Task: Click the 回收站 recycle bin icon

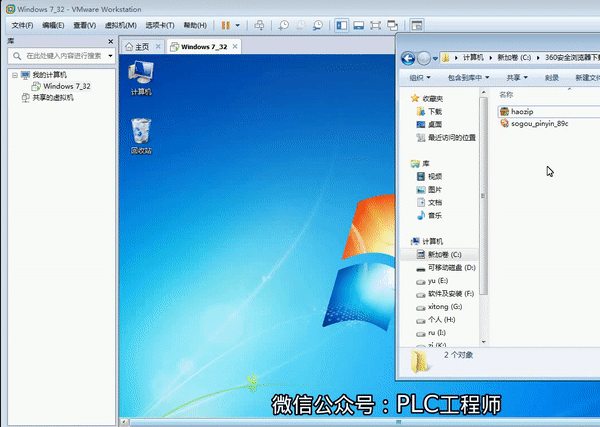Action: point(141,136)
